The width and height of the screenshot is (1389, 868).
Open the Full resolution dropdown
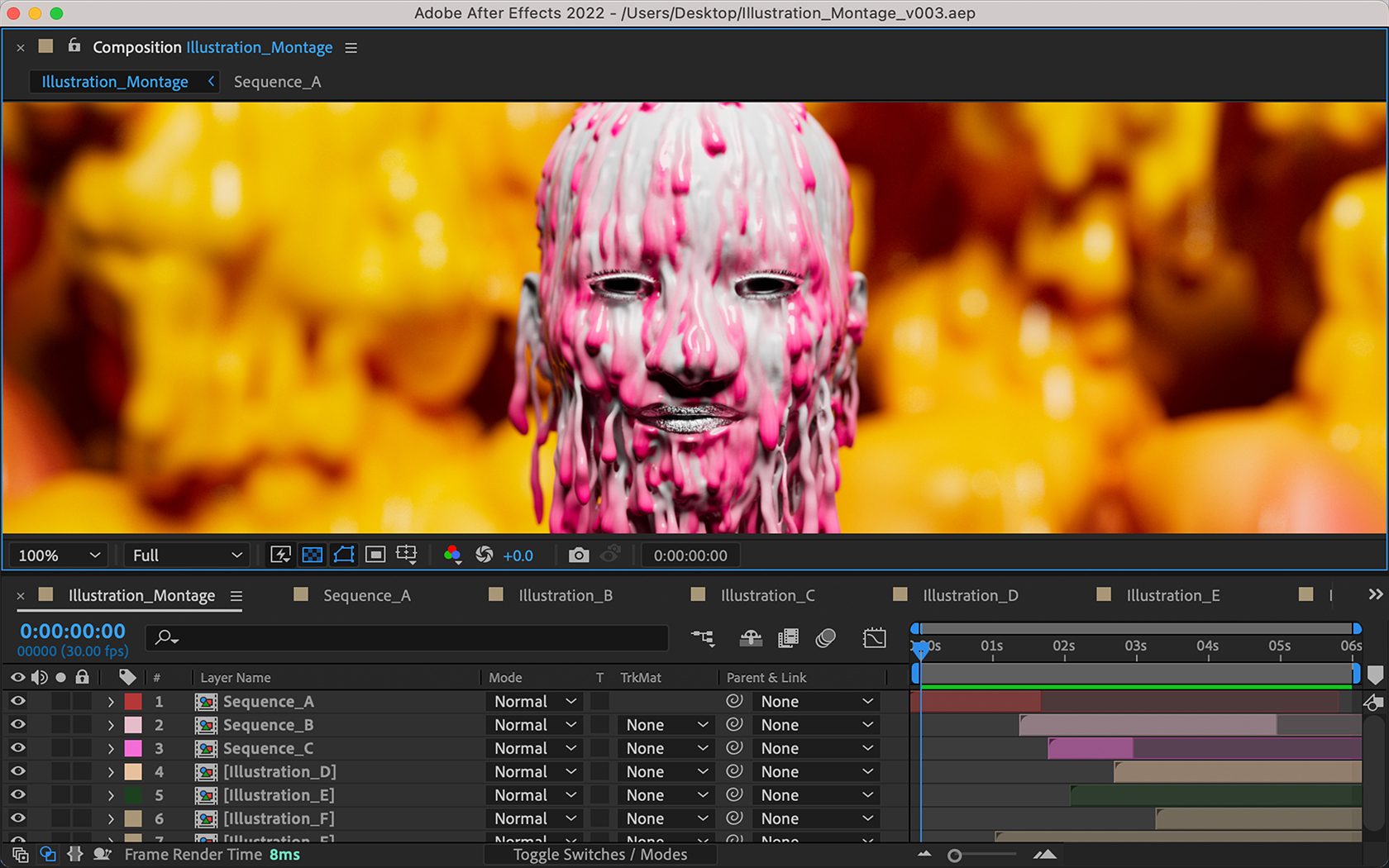pyautogui.click(x=187, y=556)
